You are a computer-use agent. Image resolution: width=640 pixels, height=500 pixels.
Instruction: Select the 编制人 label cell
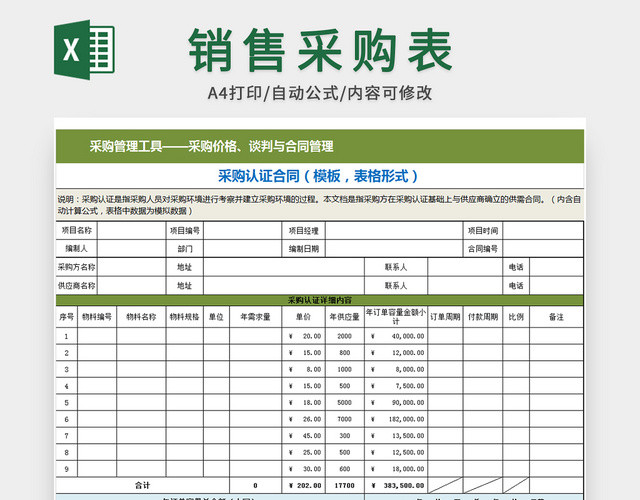pyautogui.click(x=77, y=248)
